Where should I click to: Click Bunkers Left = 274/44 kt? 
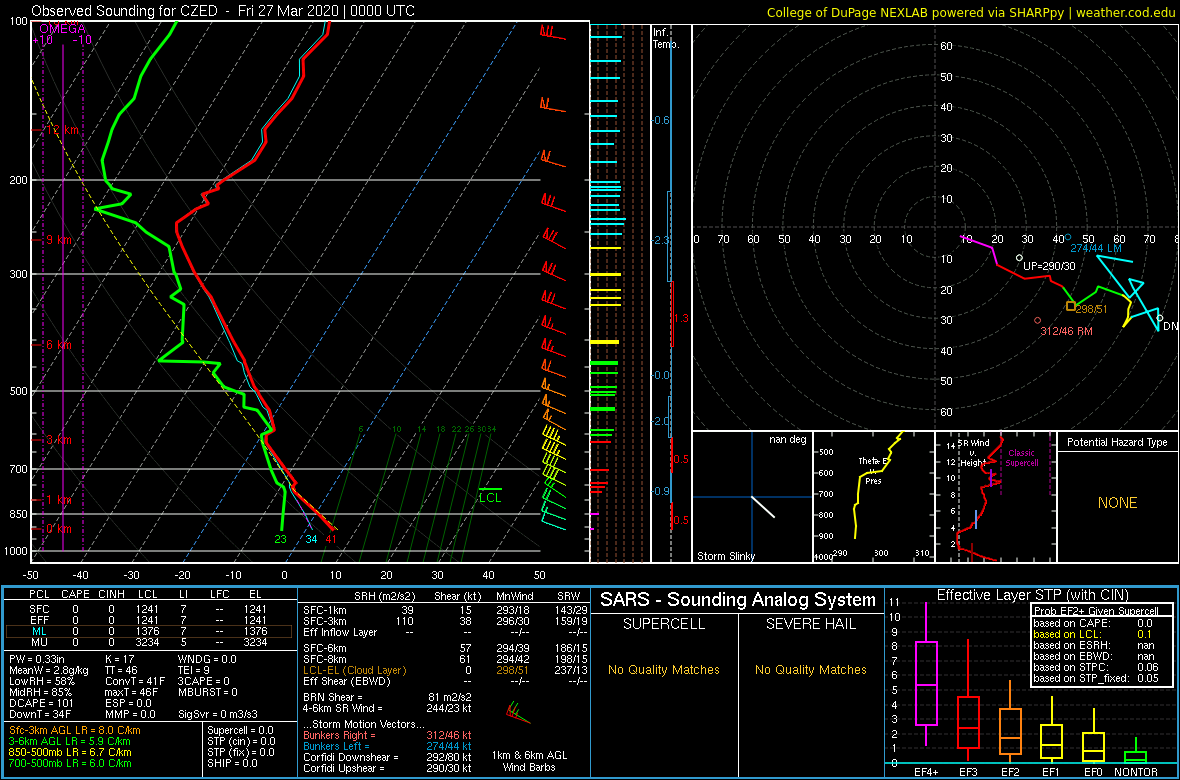[387, 745]
